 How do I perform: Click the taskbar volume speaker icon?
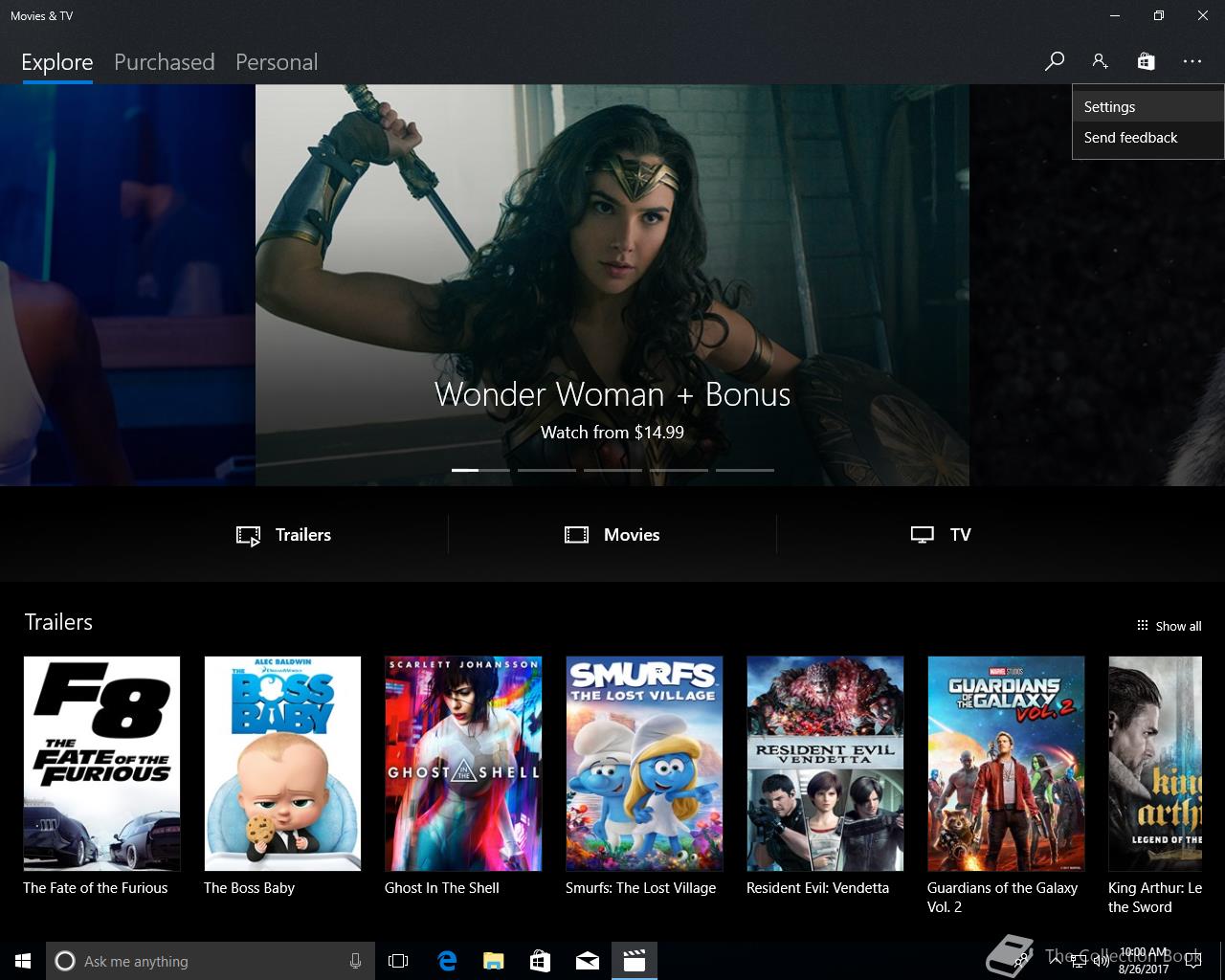[x=1102, y=961]
